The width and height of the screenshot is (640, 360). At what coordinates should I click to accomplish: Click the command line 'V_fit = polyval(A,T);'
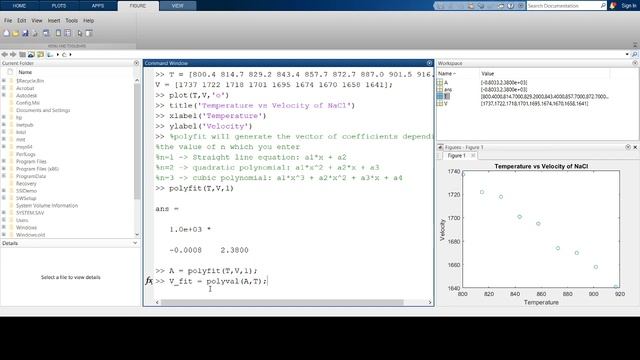(218, 281)
